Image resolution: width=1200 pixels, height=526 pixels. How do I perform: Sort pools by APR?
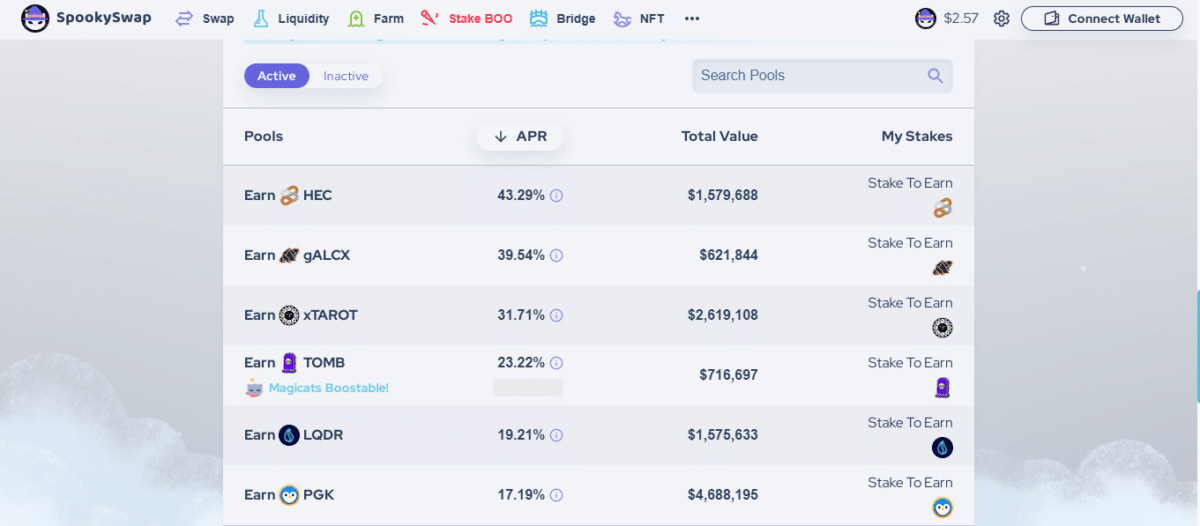(520, 136)
